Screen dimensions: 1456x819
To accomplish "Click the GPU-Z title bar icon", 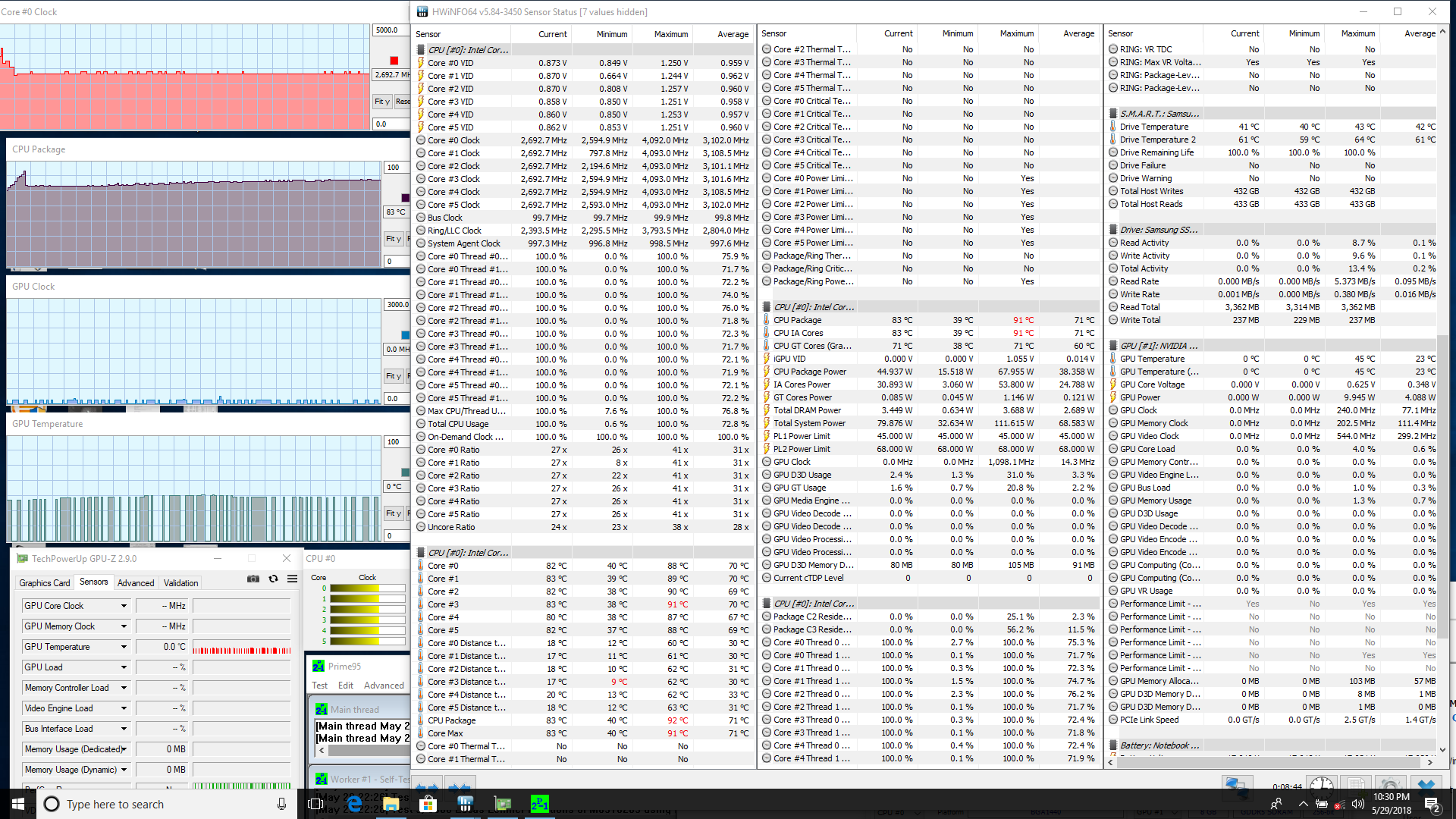I will 22,558.
